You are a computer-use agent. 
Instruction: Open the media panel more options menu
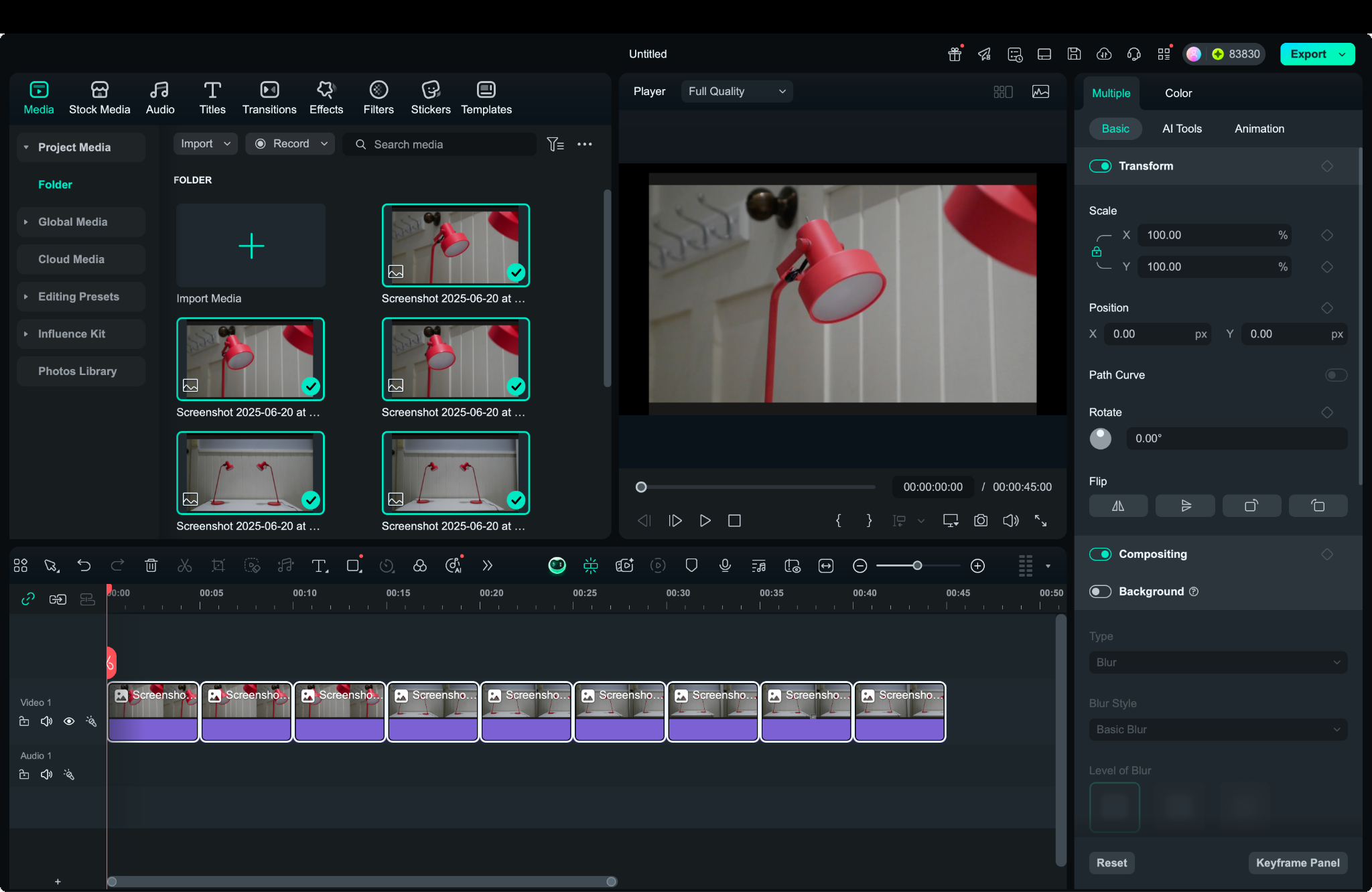(x=585, y=144)
